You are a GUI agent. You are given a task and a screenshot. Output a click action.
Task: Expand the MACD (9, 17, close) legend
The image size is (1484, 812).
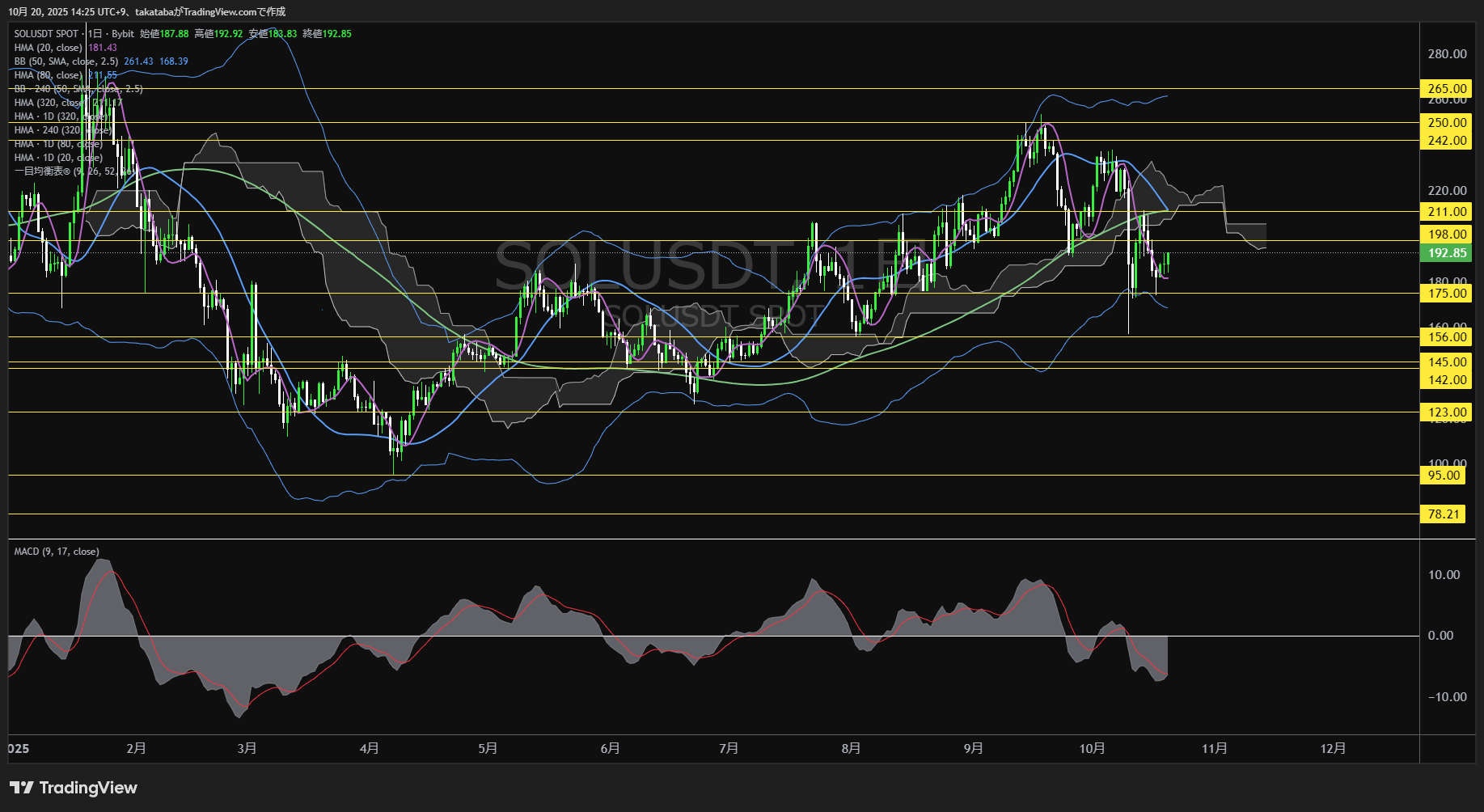pos(57,552)
